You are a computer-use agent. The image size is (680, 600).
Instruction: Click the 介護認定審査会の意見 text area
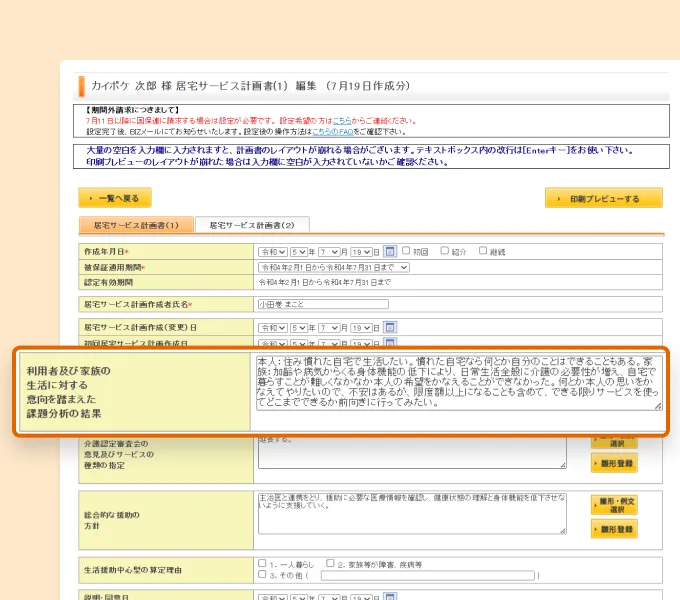tap(412, 452)
